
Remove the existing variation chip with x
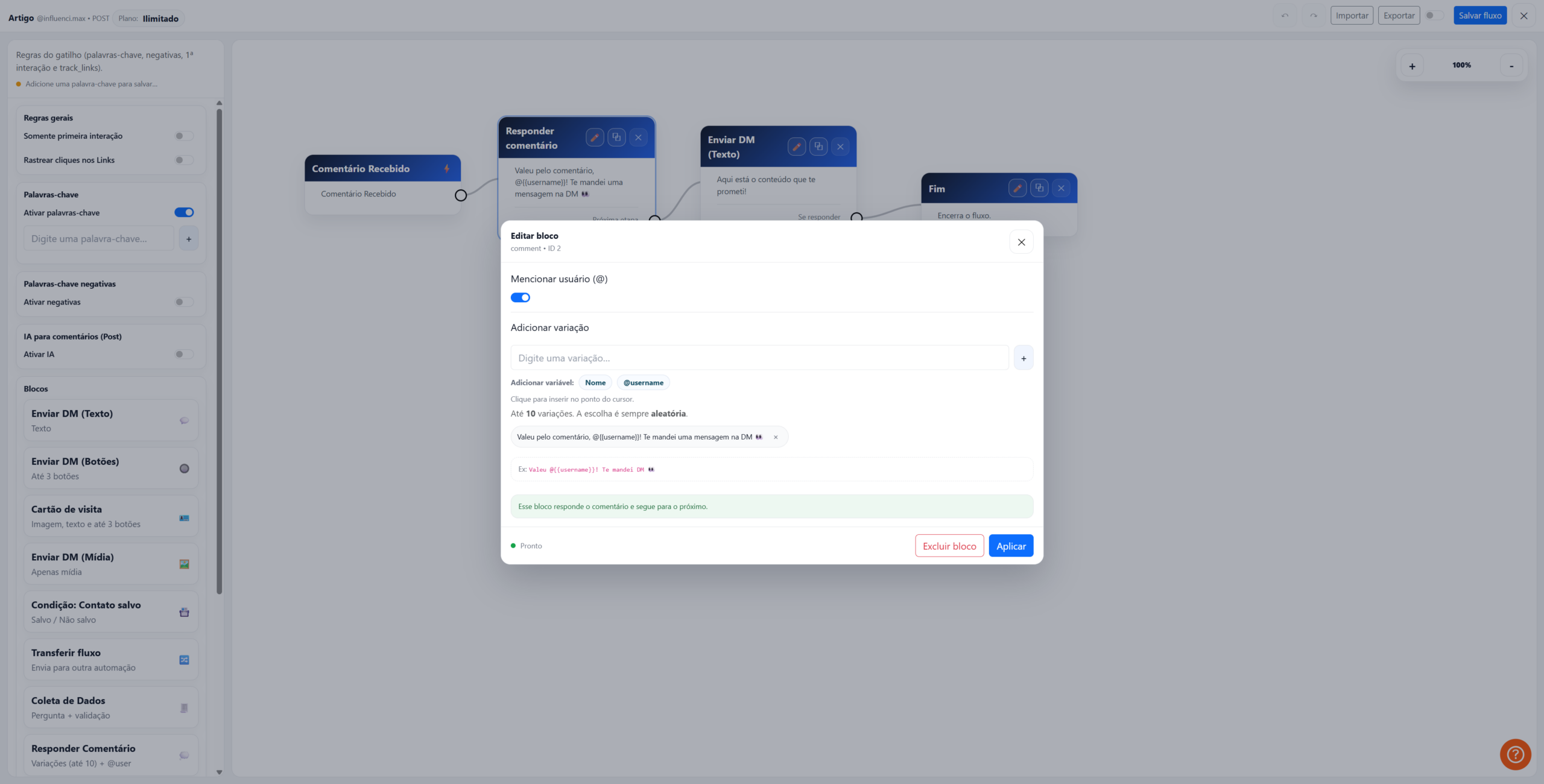pyautogui.click(x=776, y=437)
